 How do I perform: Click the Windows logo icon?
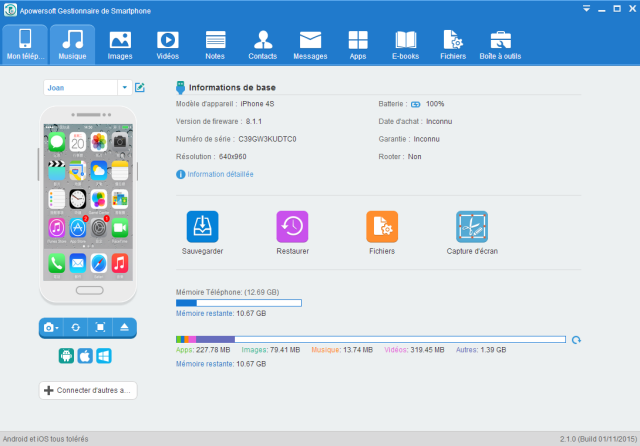coord(104,356)
